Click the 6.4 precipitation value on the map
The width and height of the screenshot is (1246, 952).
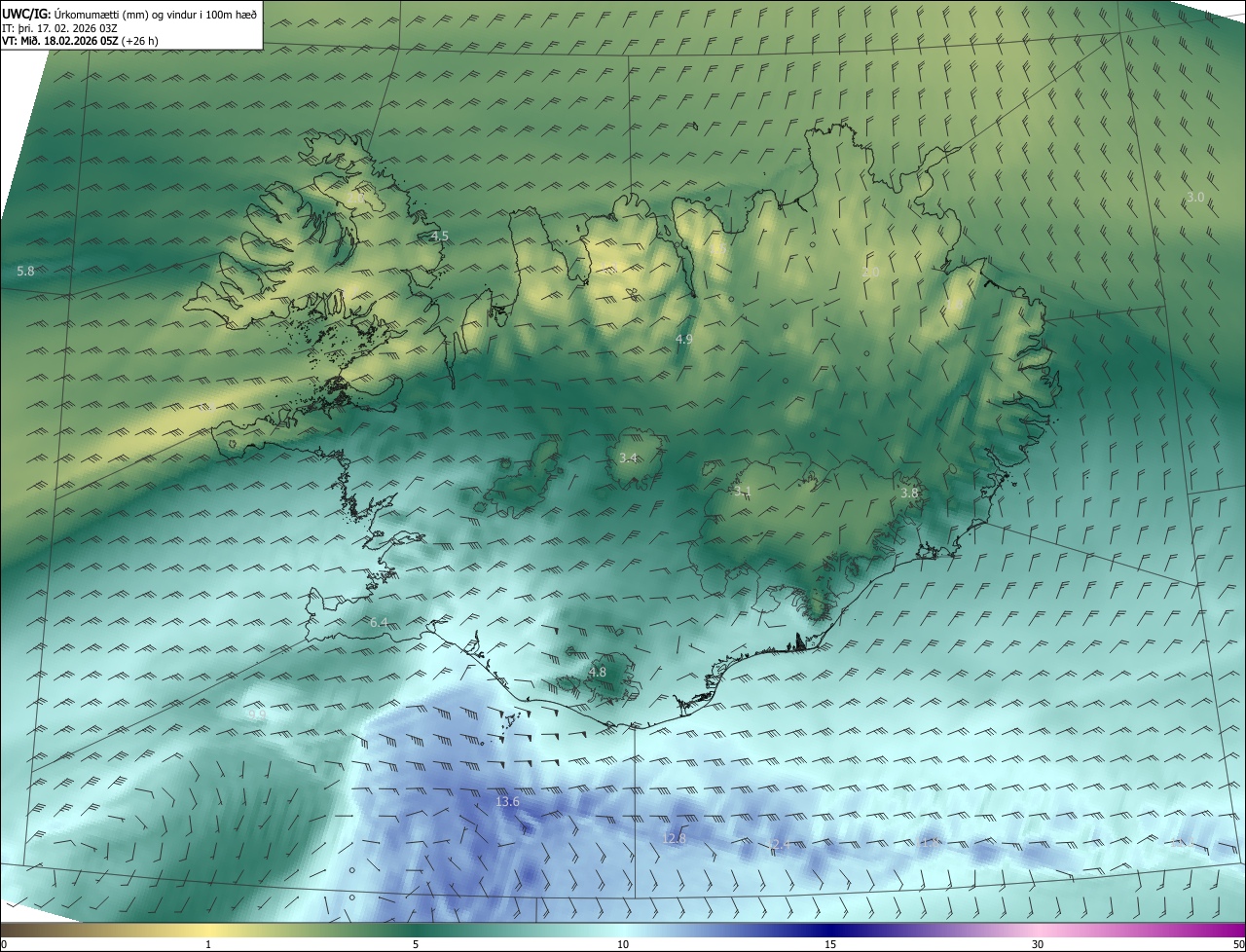(379, 622)
